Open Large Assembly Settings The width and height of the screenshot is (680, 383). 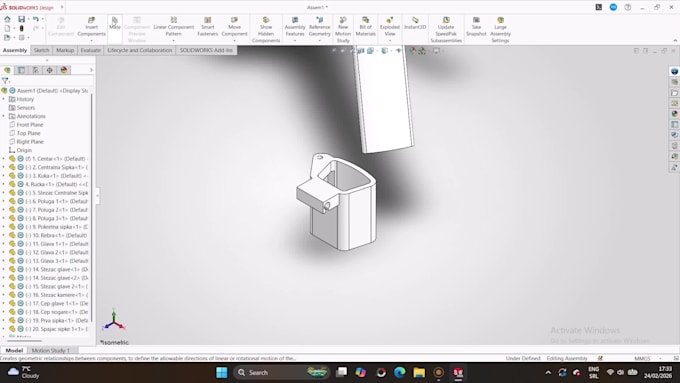tap(500, 30)
